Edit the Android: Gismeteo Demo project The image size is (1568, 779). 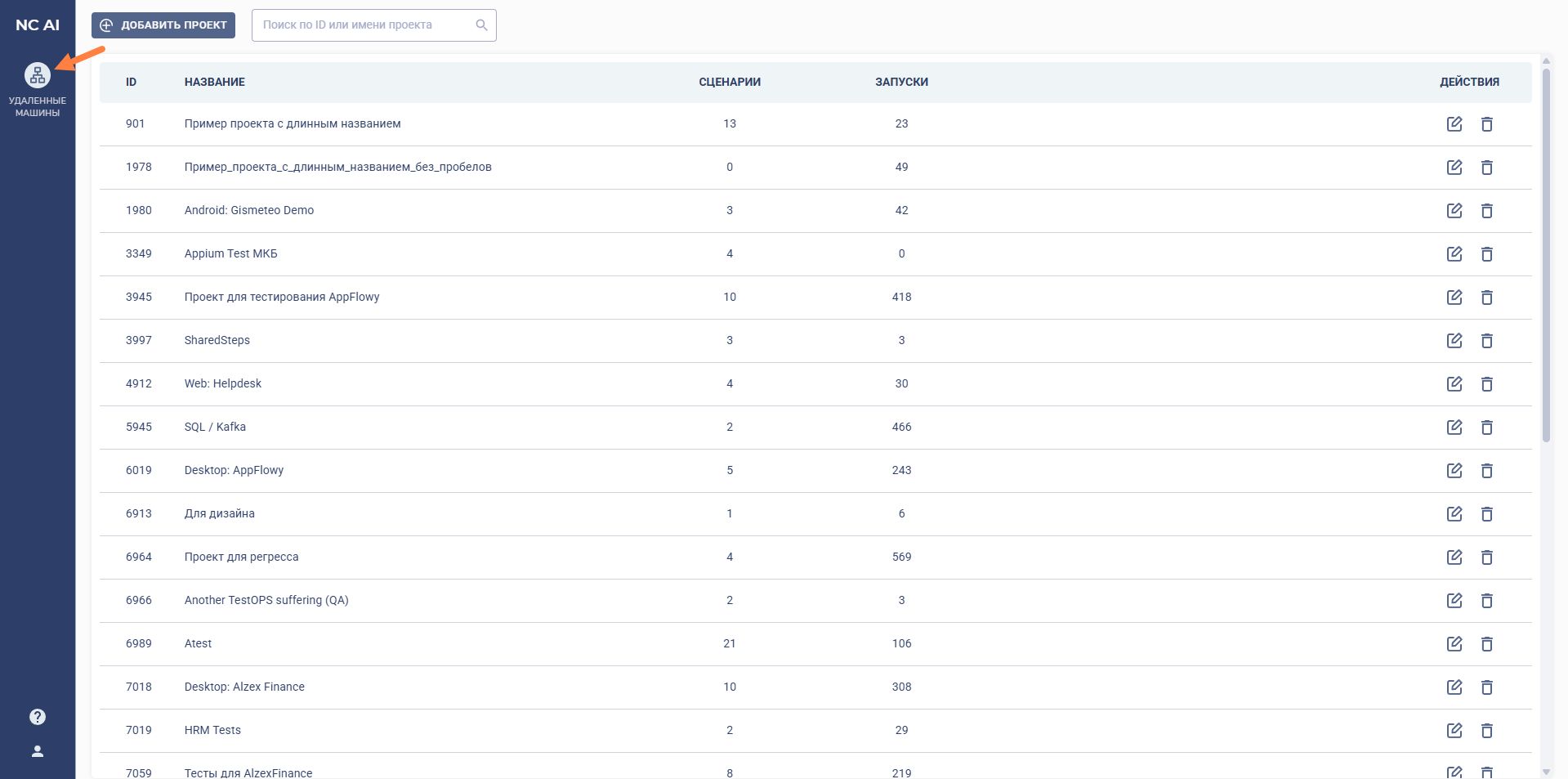1454,210
